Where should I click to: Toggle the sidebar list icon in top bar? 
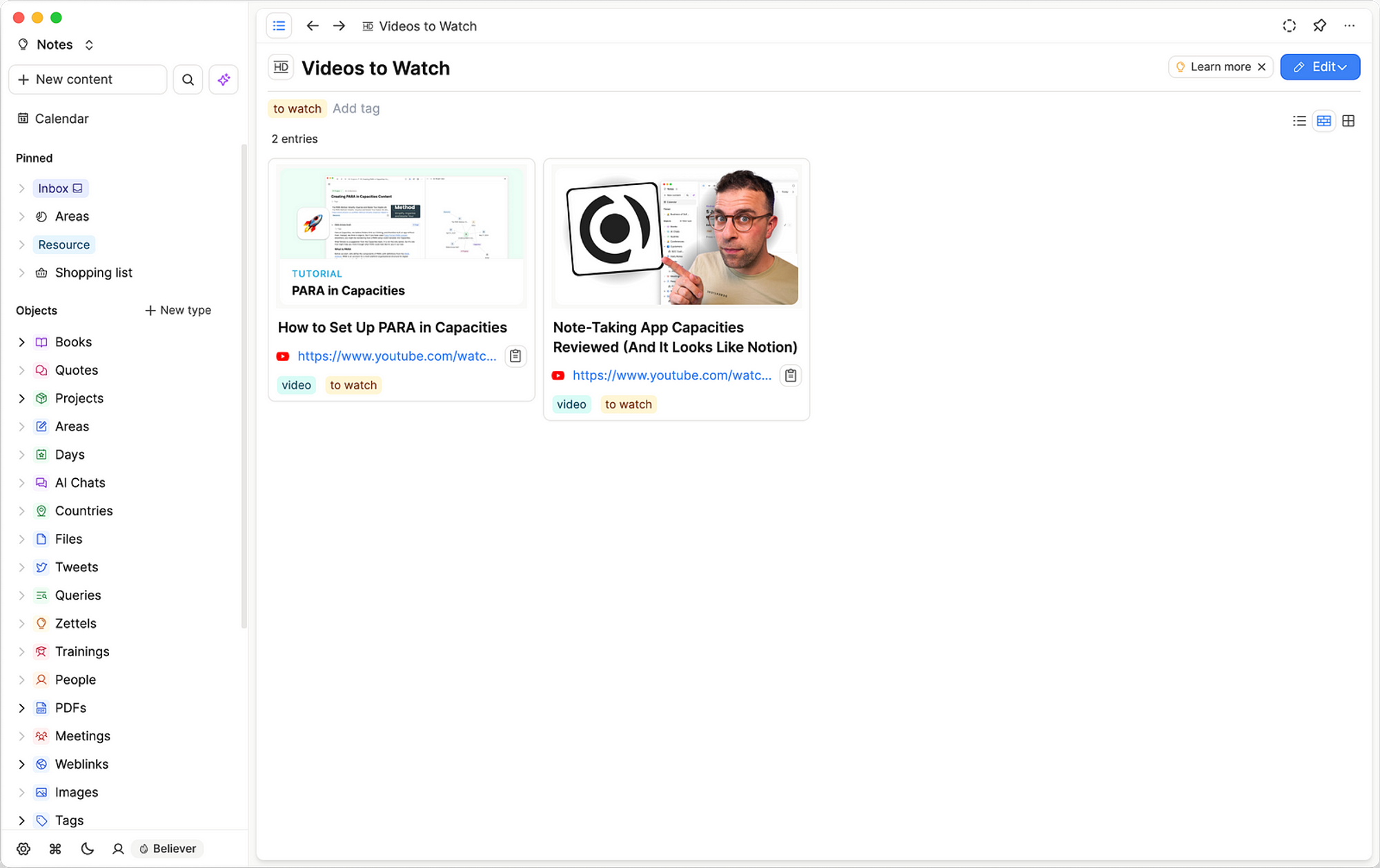pos(279,26)
